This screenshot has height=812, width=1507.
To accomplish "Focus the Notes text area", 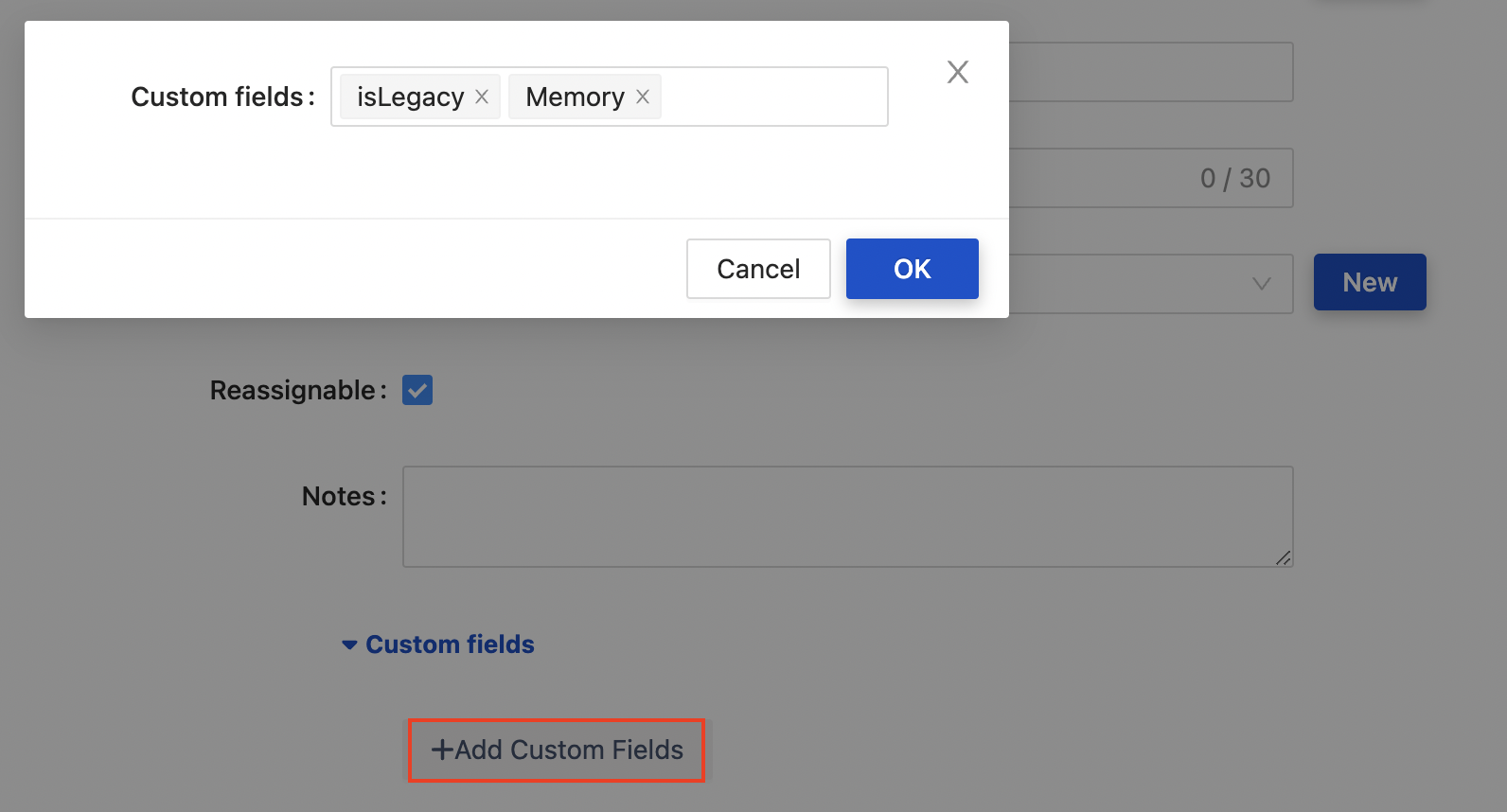I will 846,517.
